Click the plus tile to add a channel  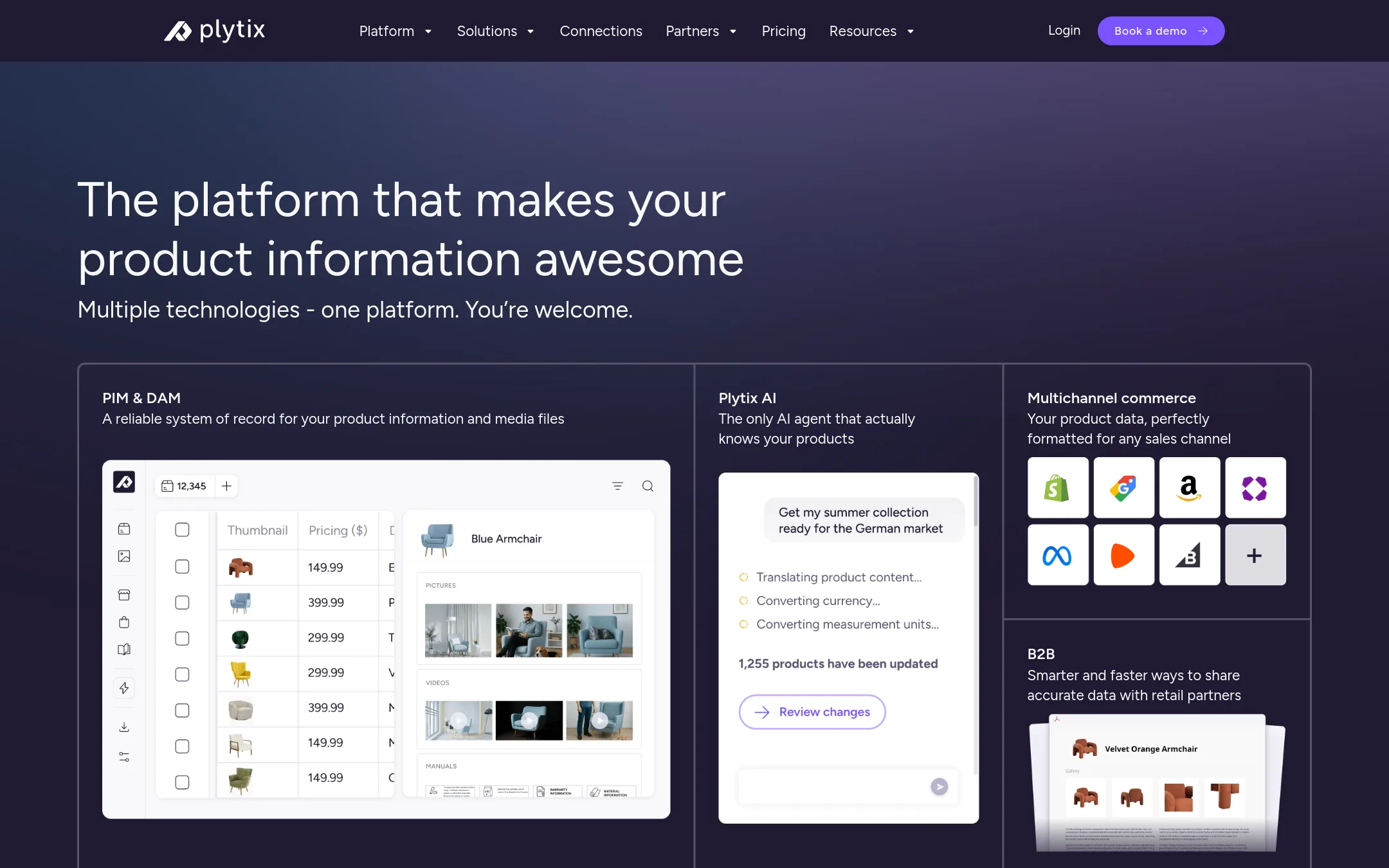pyautogui.click(x=1255, y=555)
